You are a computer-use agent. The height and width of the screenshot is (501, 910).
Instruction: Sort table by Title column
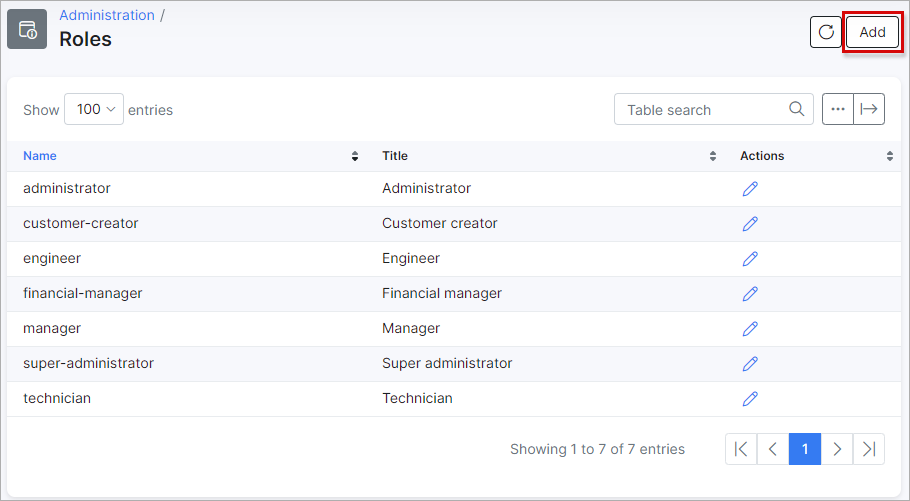coord(395,156)
